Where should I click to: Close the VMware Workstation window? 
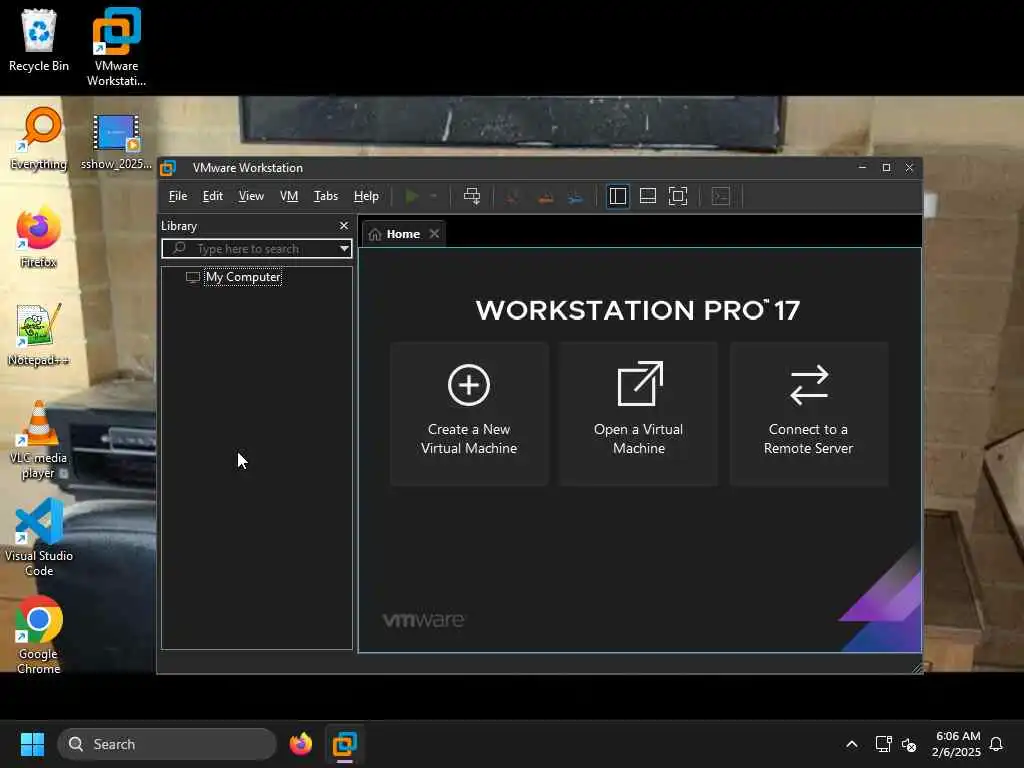[909, 168]
